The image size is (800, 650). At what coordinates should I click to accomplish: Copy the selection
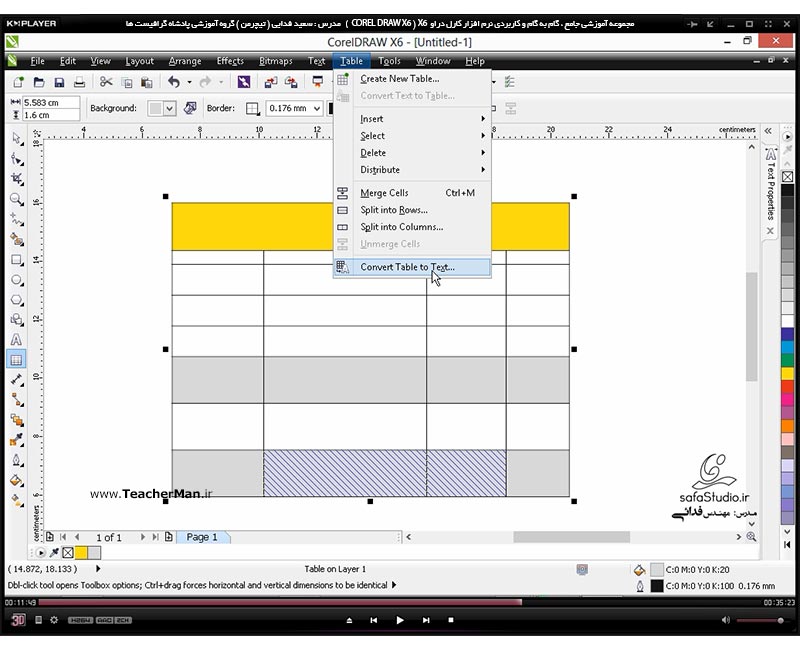127,82
